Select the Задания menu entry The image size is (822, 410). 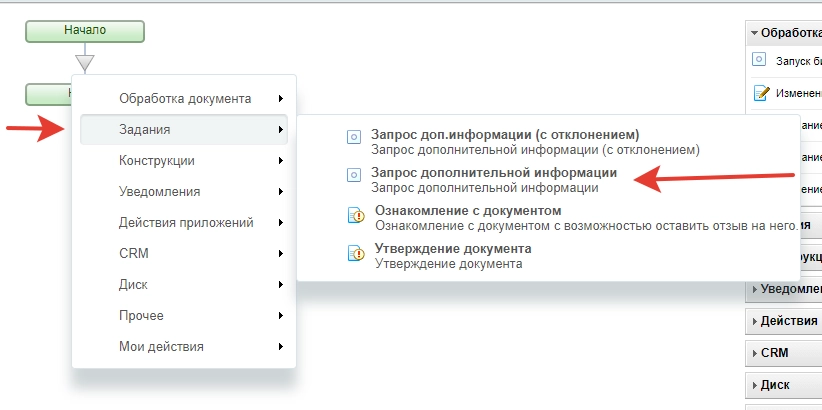[184, 130]
